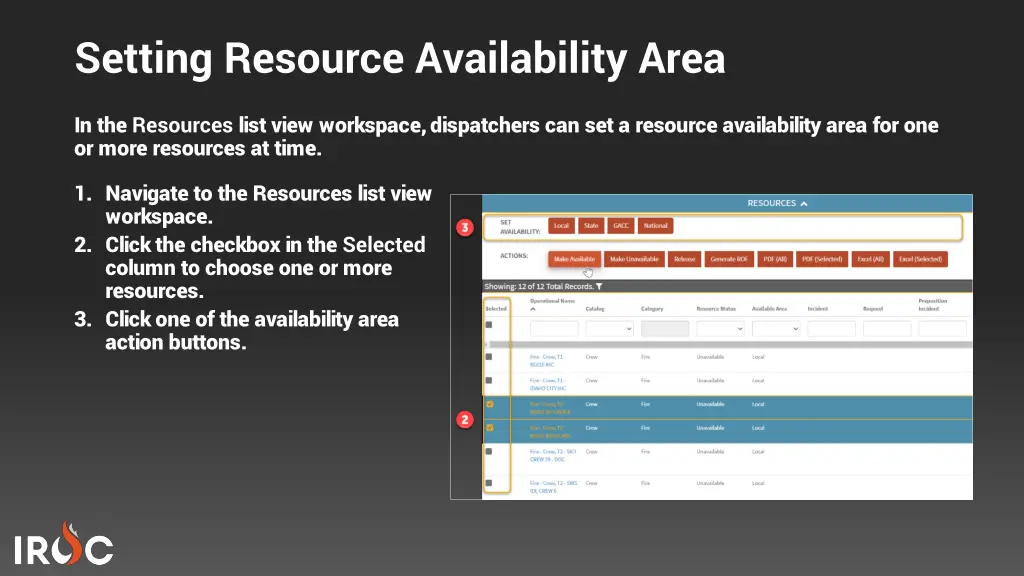Click the Request column header
The width and height of the screenshot is (1024, 576).
pyautogui.click(x=873, y=309)
